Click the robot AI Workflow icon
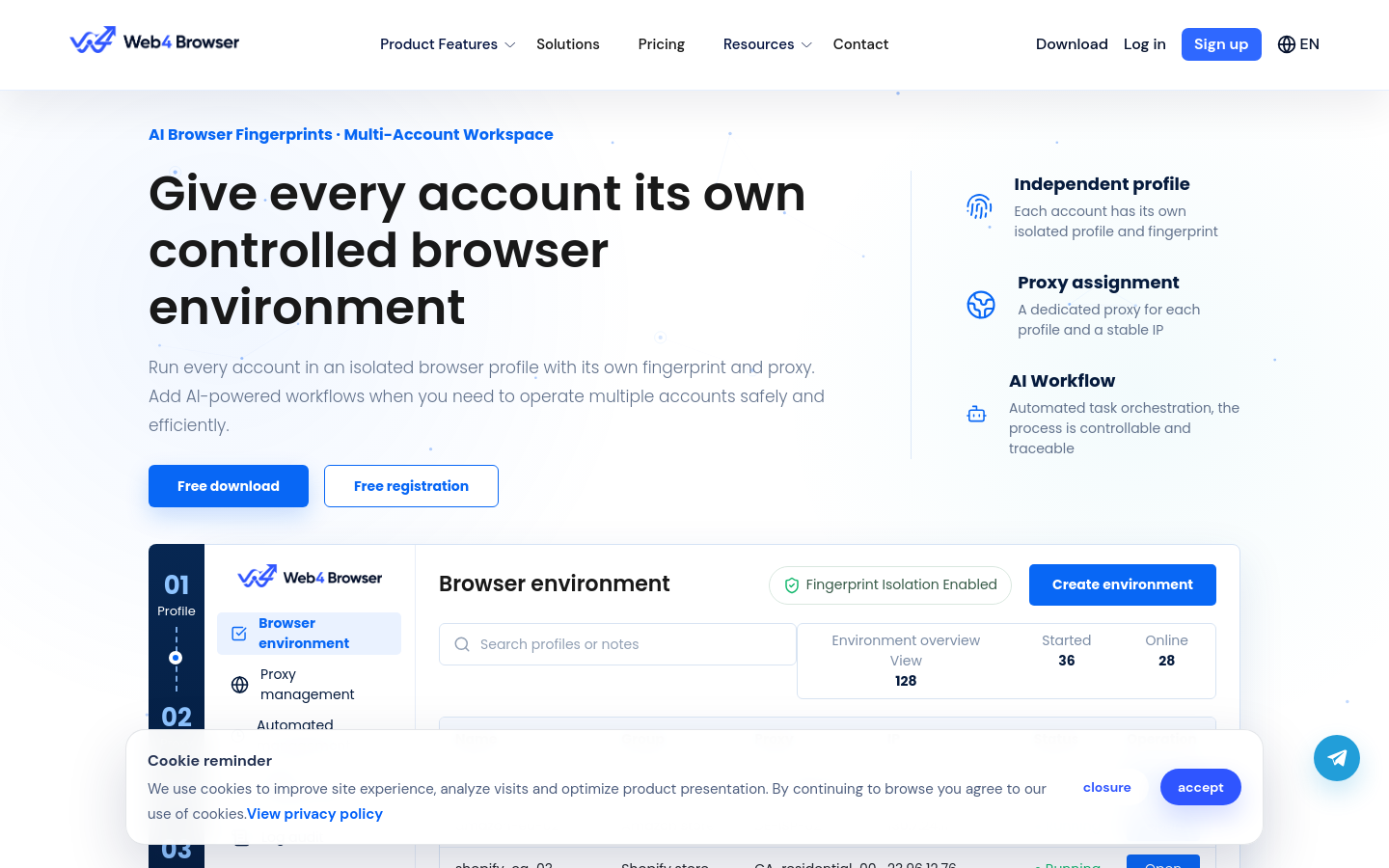Viewport: 1389px width, 868px height. coord(976,414)
